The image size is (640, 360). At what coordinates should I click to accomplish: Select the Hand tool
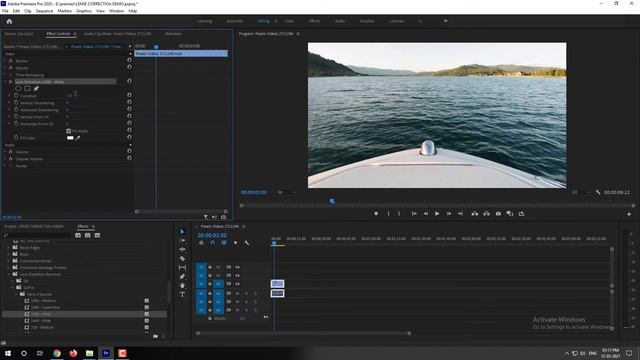[182, 285]
